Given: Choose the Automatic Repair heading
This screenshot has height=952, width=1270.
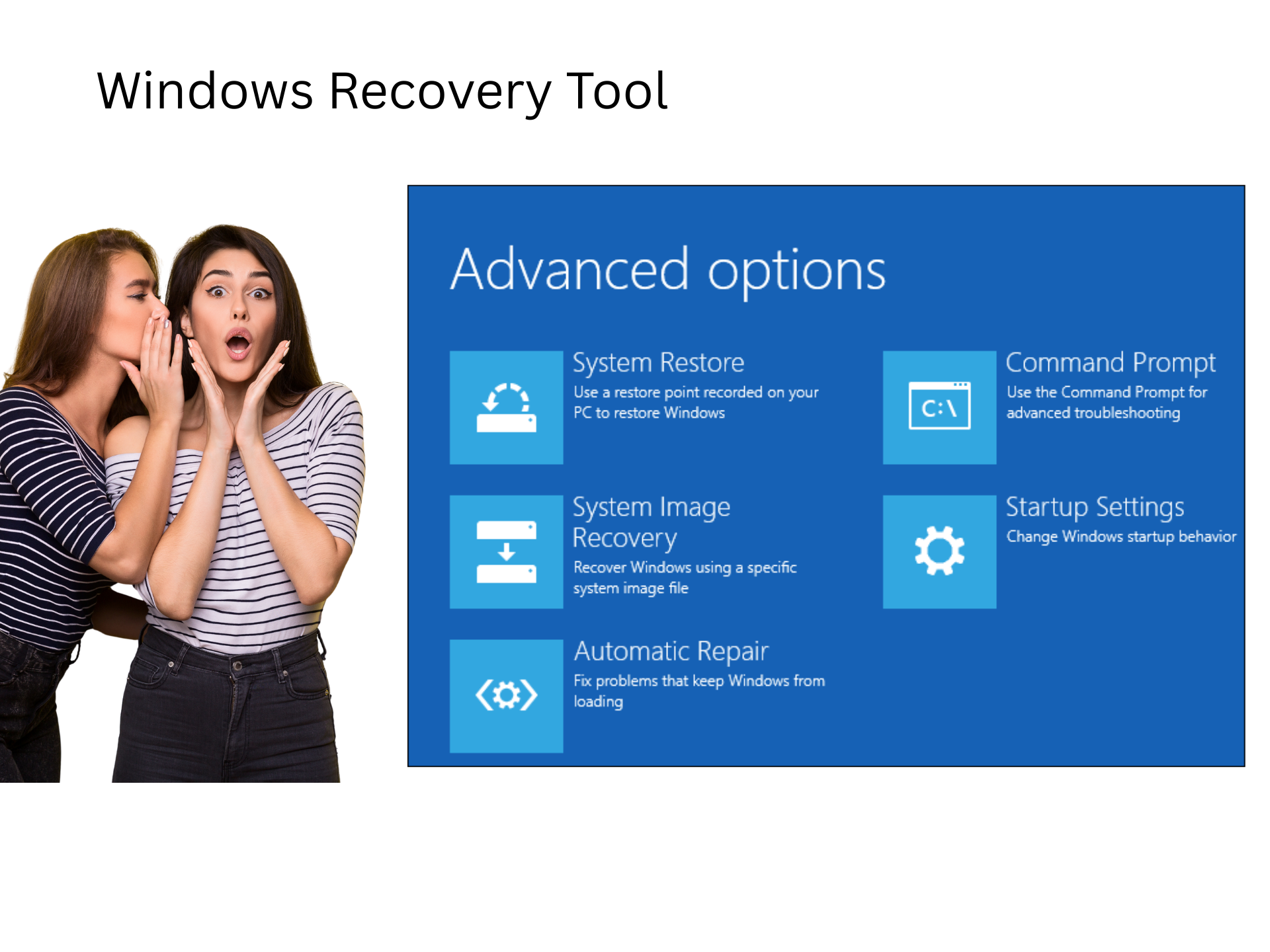Looking at the screenshot, I should click(x=671, y=651).
